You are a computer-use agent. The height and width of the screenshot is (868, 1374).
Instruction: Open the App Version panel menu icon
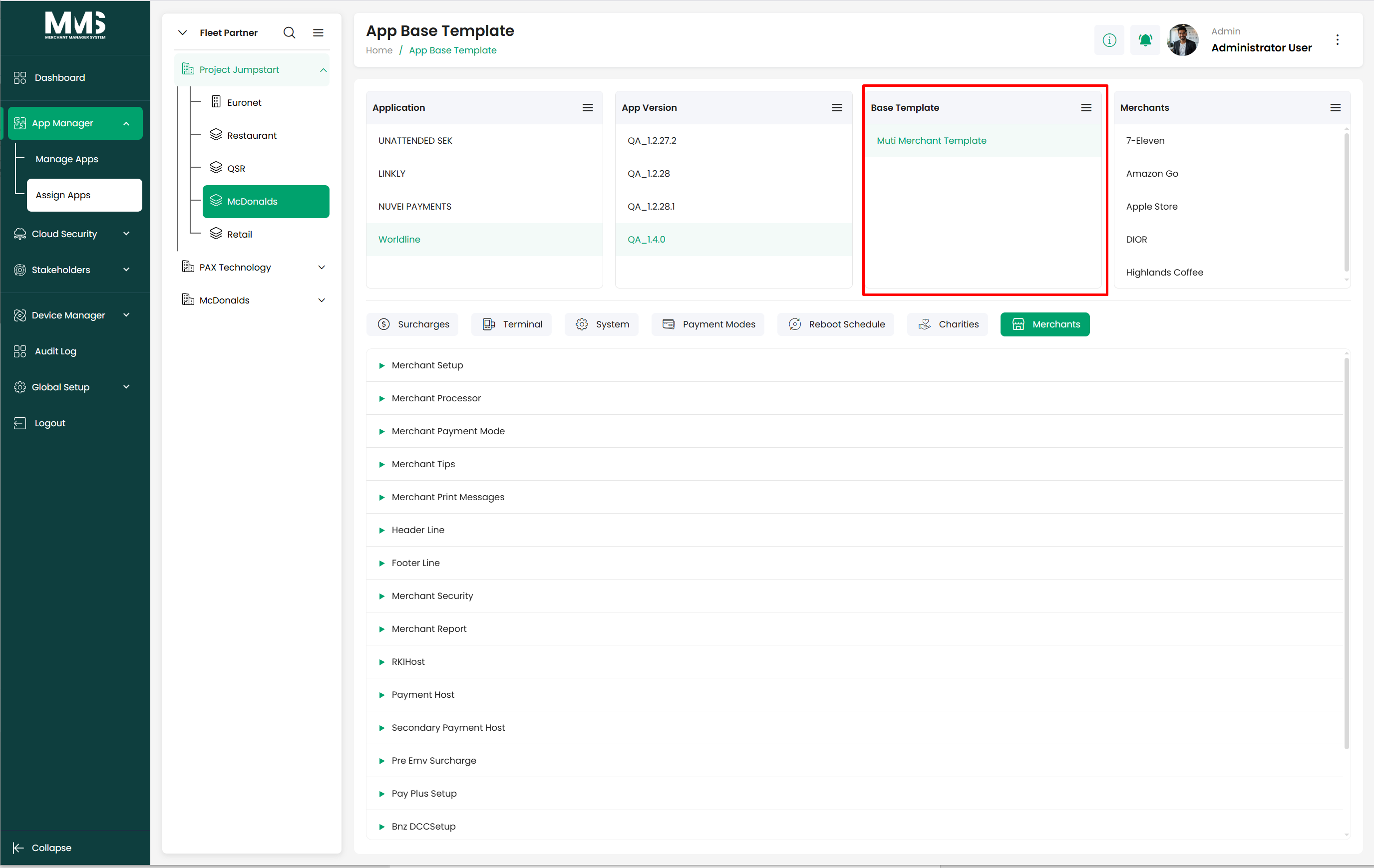(x=837, y=108)
